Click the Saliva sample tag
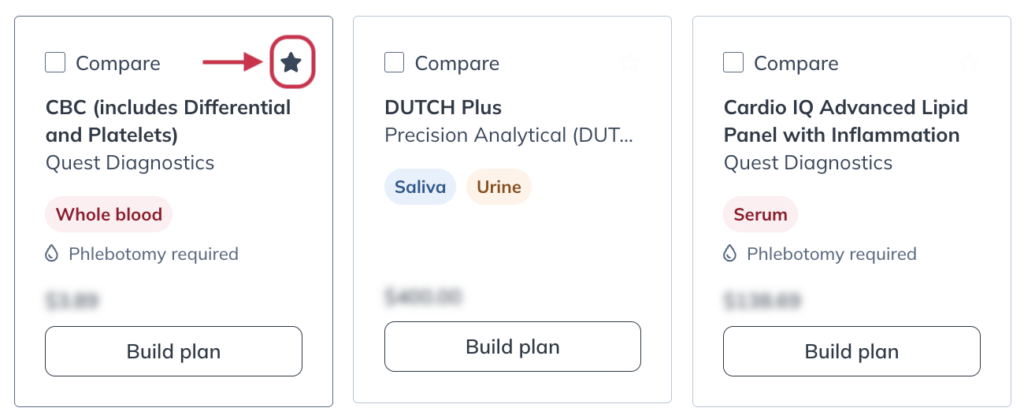Viewport: 1024px width, 419px height. tap(420, 187)
